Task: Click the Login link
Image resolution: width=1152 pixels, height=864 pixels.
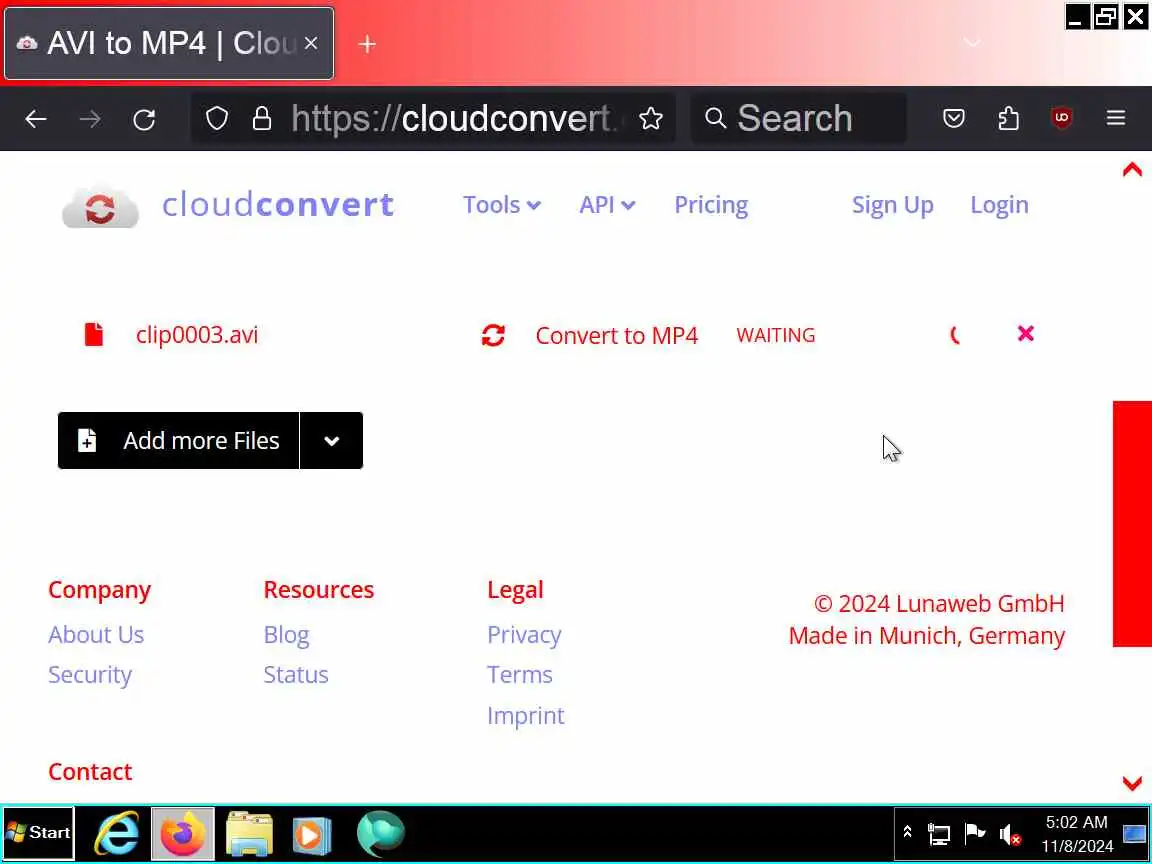Action: pyautogui.click(x=999, y=205)
